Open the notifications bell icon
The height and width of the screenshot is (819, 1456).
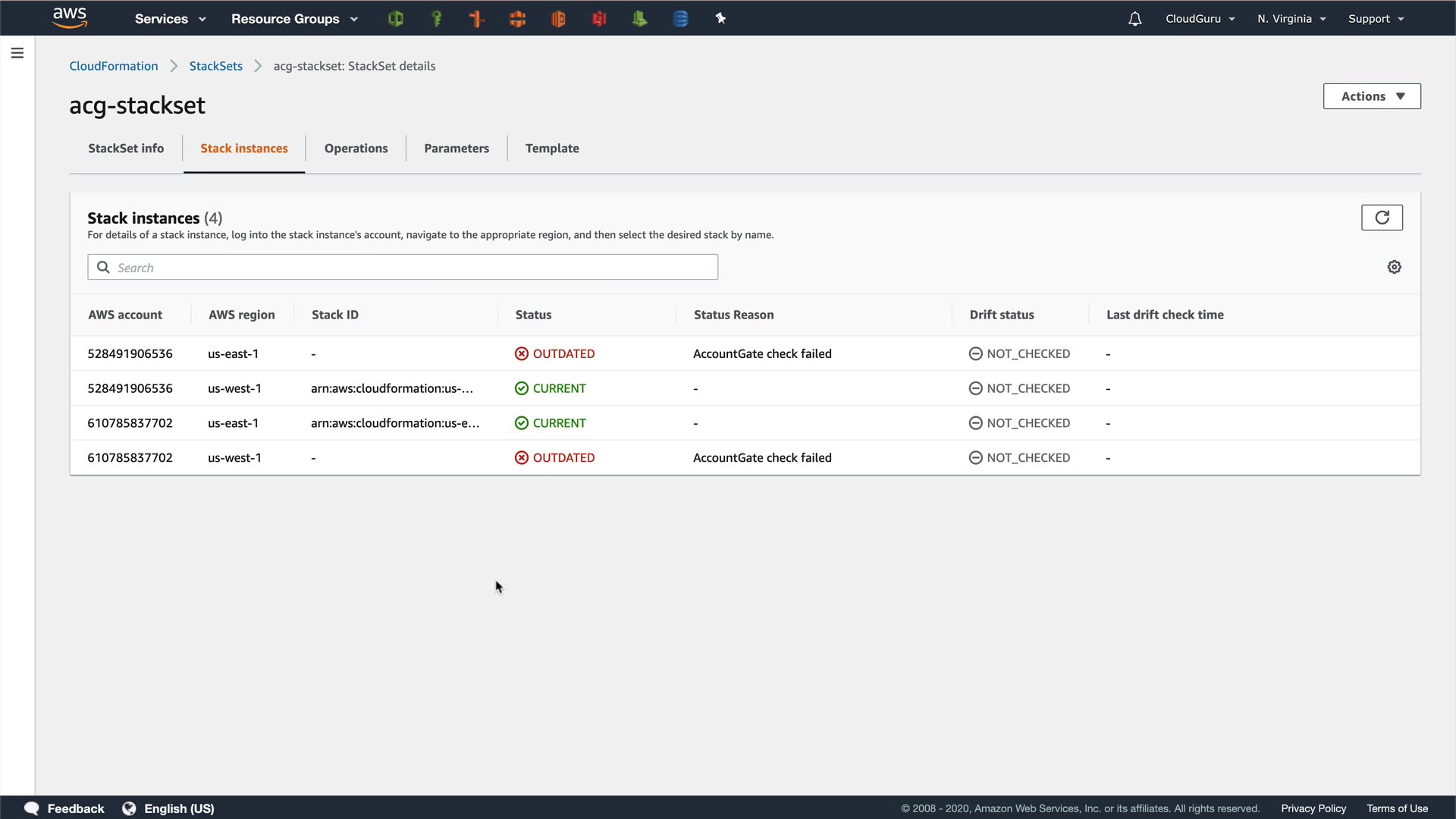[1134, 19]
